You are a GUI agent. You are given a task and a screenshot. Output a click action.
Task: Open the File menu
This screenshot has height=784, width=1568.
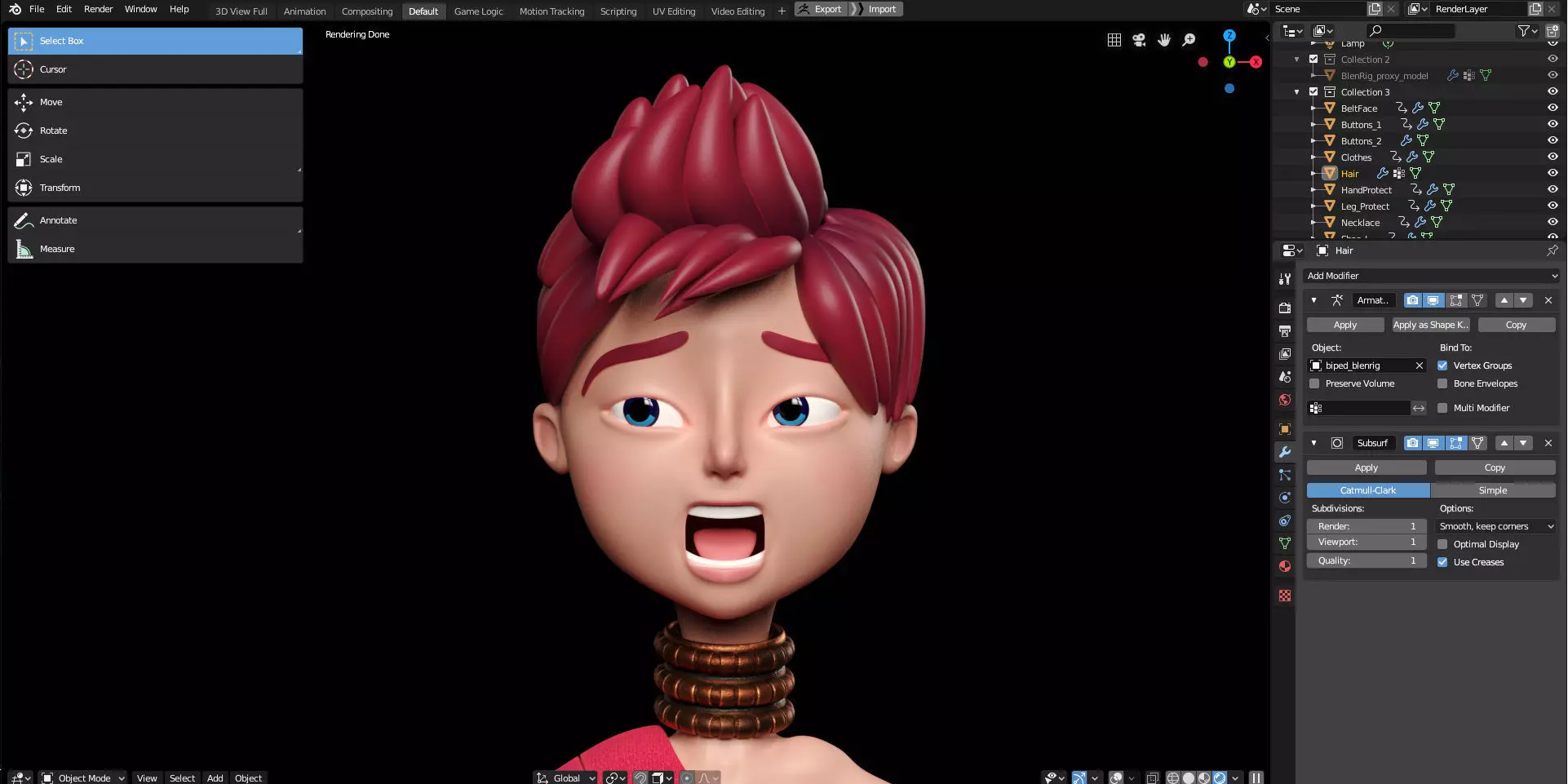coord(37,9)
